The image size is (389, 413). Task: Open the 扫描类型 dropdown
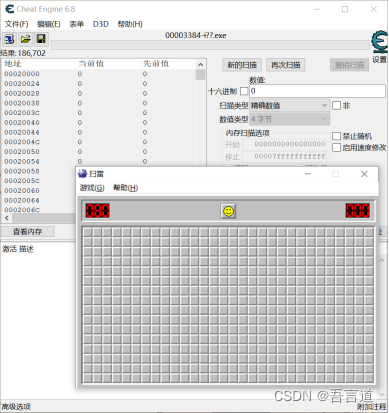pos(290,106)
